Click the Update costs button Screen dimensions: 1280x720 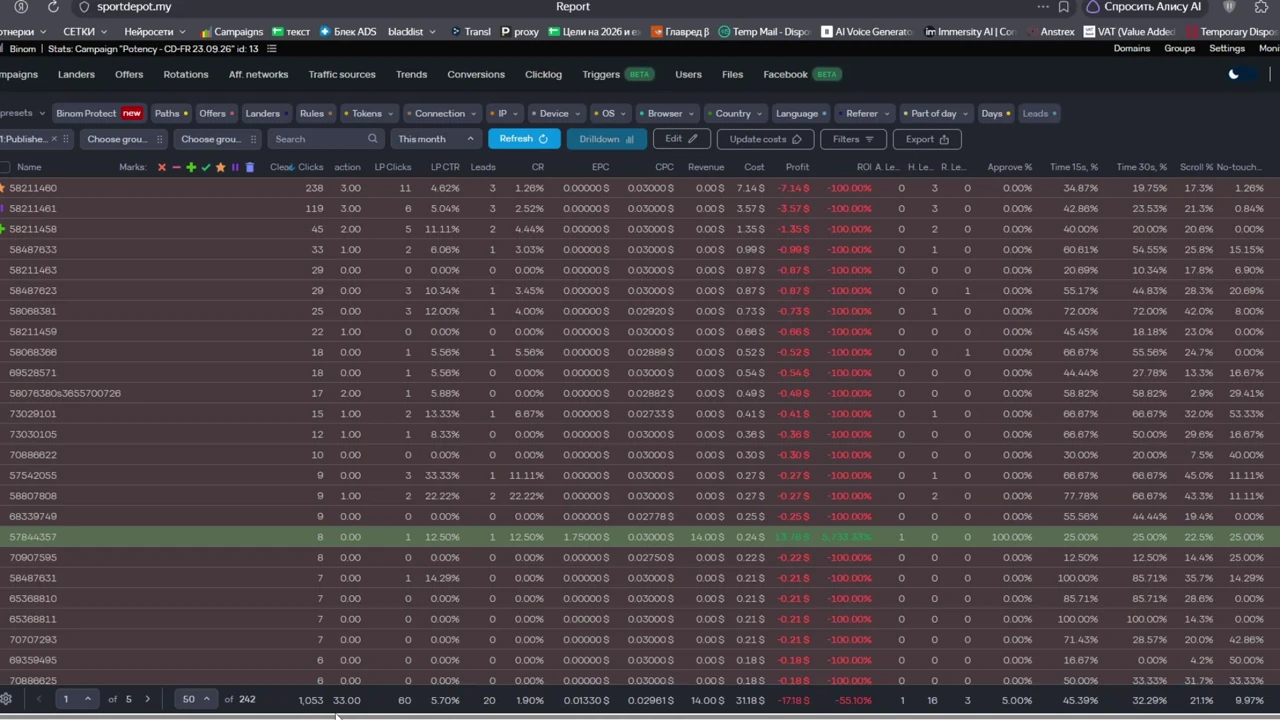point(765,139)
